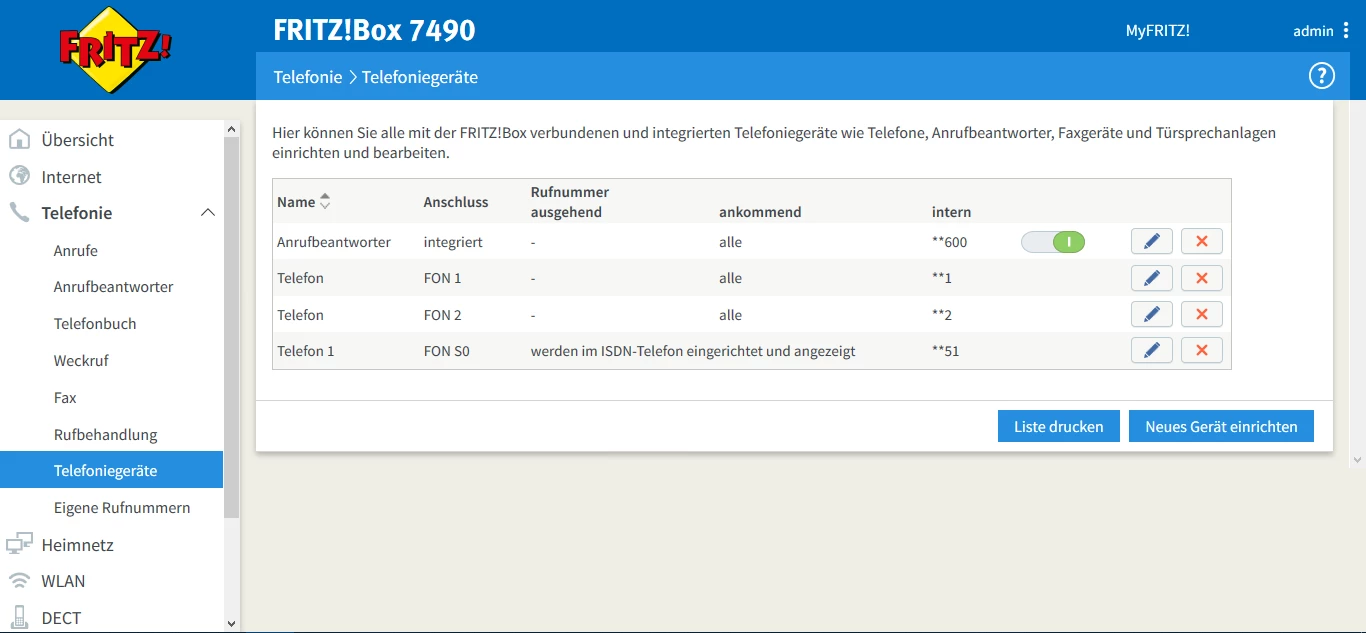Click the FRITZ! logo
This screenshot has height=633, width=1366.
coord(115,50)
